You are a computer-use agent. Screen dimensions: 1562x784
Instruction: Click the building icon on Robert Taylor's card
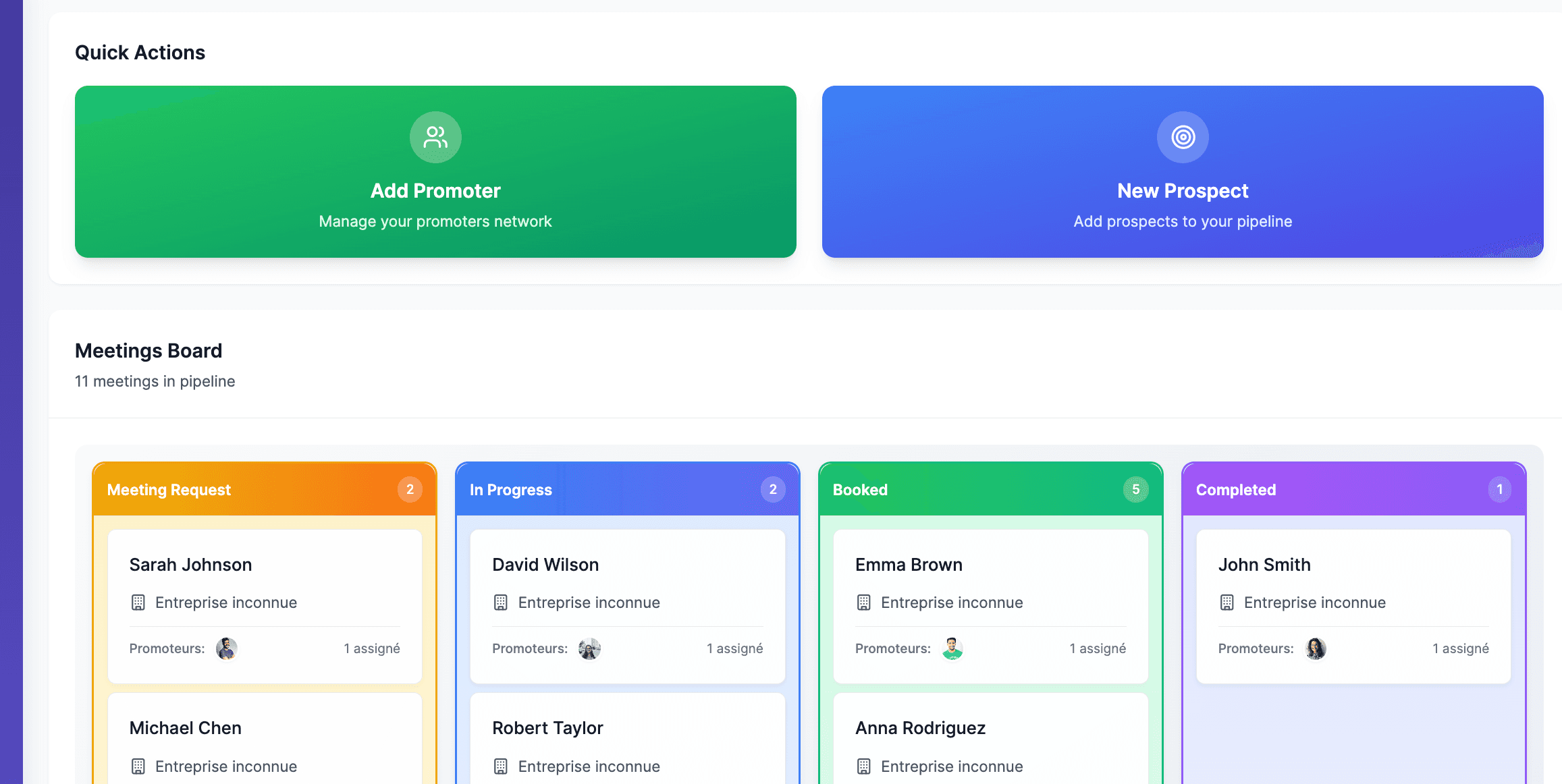(x=501, y=766)
